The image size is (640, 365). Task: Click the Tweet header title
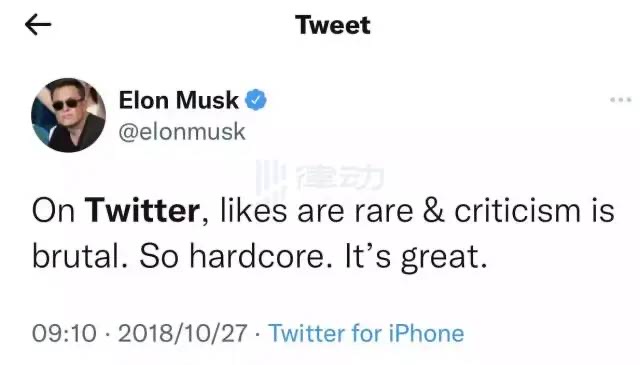pyautogui.click(x=333, y=25)
